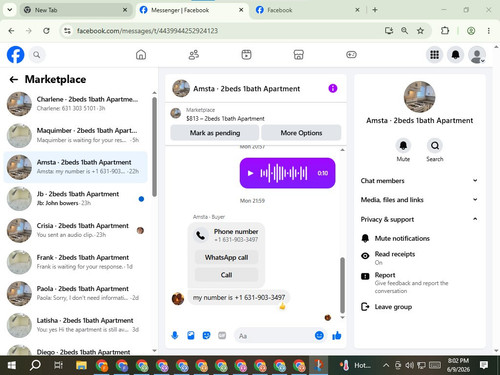500x375 pixels.
Task: Open Facebook search magnifier
Action: tap(37, 55)
